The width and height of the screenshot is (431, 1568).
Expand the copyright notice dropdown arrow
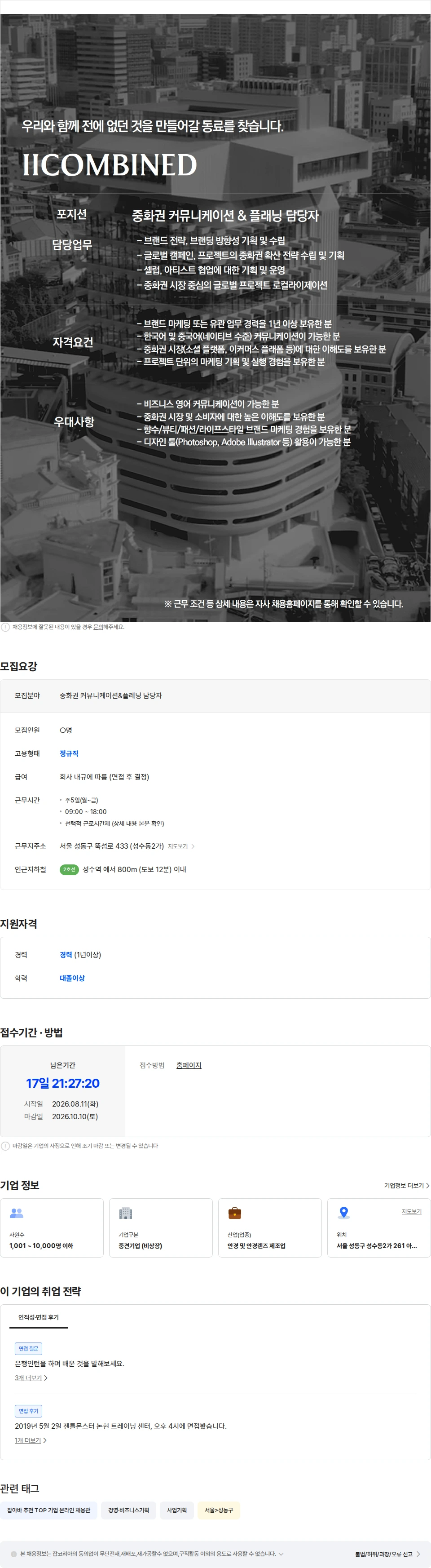click(x=281, y=1554)
